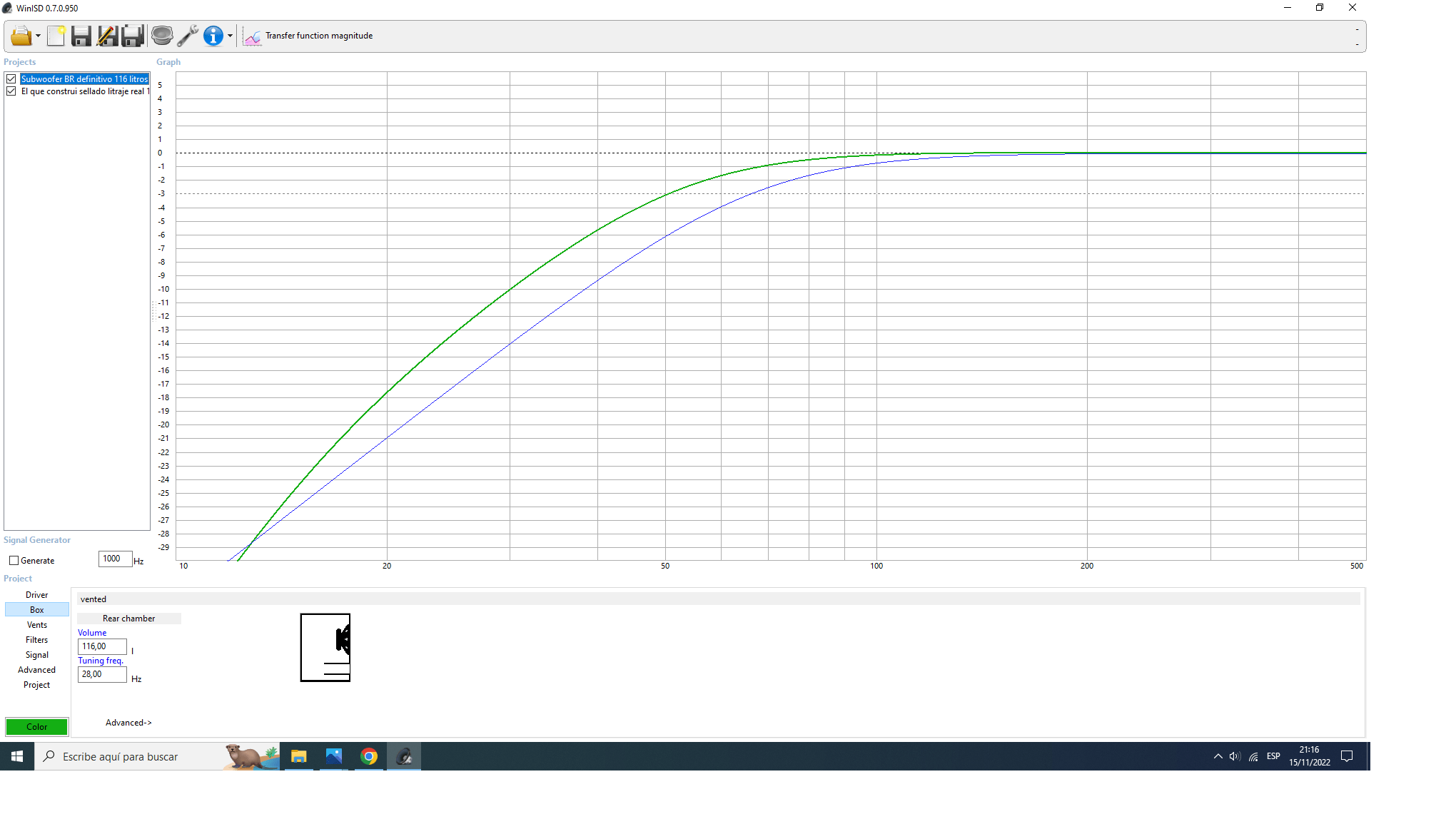The image size is (1456, 829).
Task: Click the vented box type bar
Action: 718,599
